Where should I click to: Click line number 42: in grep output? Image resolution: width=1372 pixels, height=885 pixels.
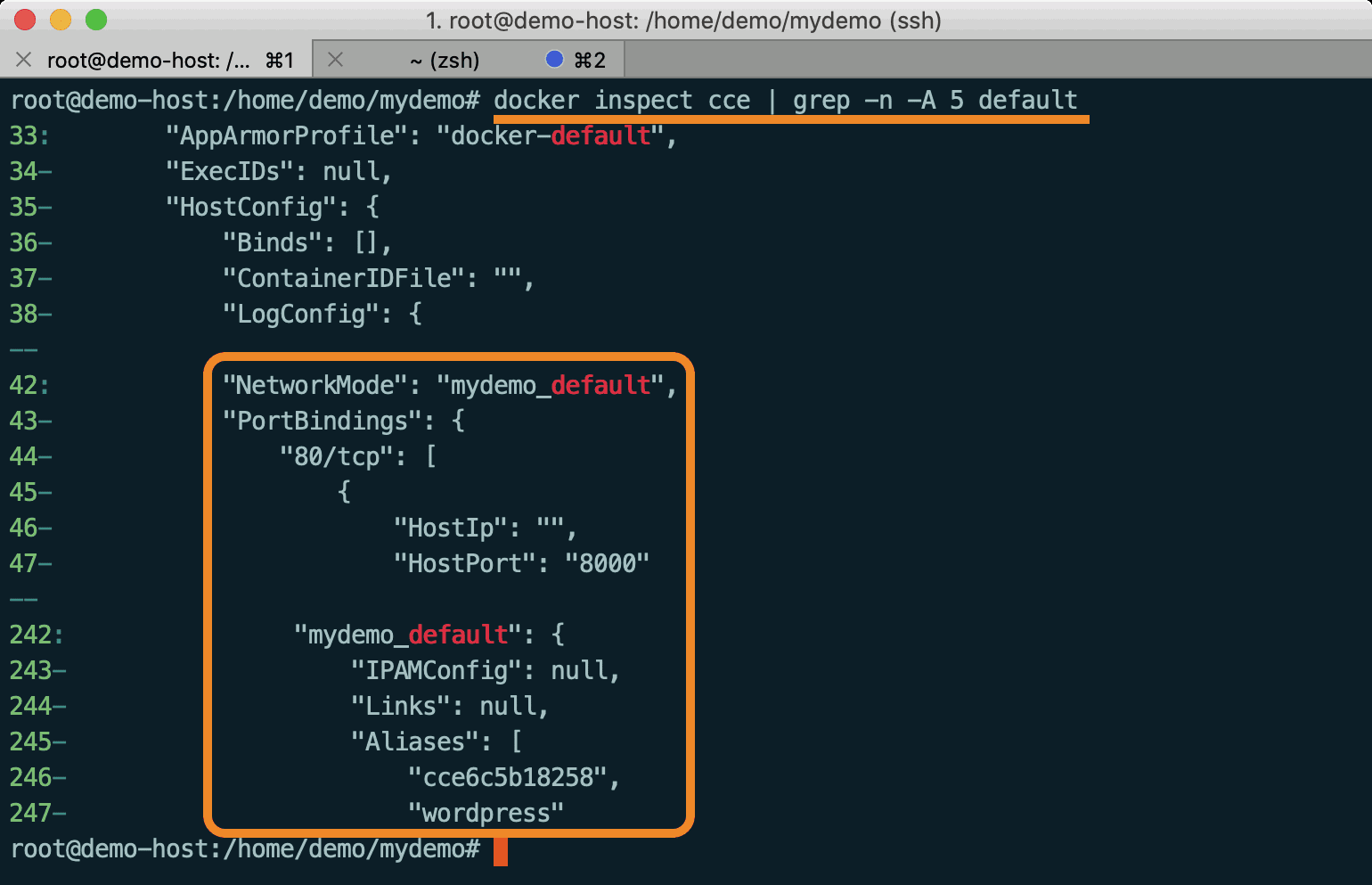(29, 385)
